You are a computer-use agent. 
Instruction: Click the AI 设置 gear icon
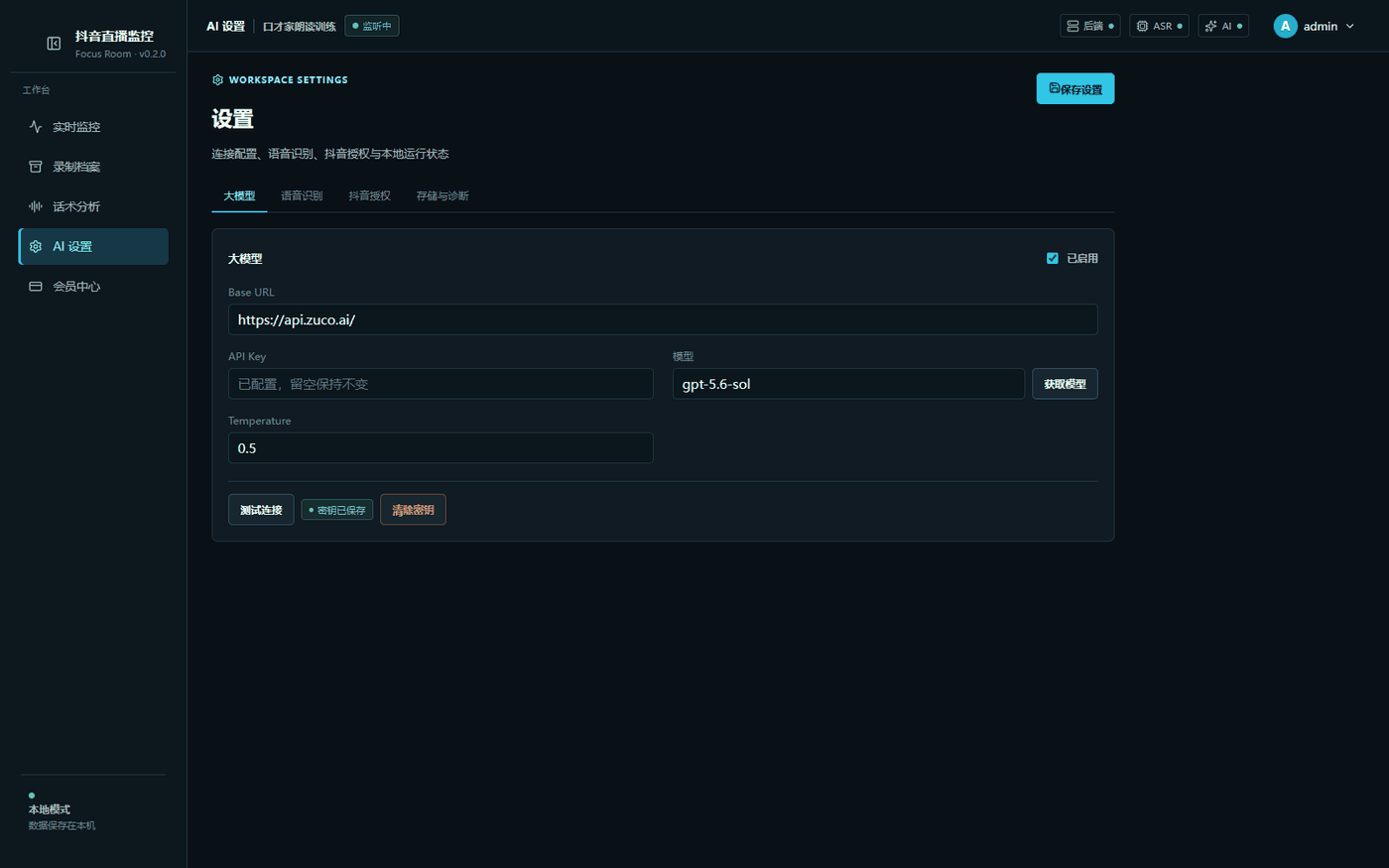[36, 246]
